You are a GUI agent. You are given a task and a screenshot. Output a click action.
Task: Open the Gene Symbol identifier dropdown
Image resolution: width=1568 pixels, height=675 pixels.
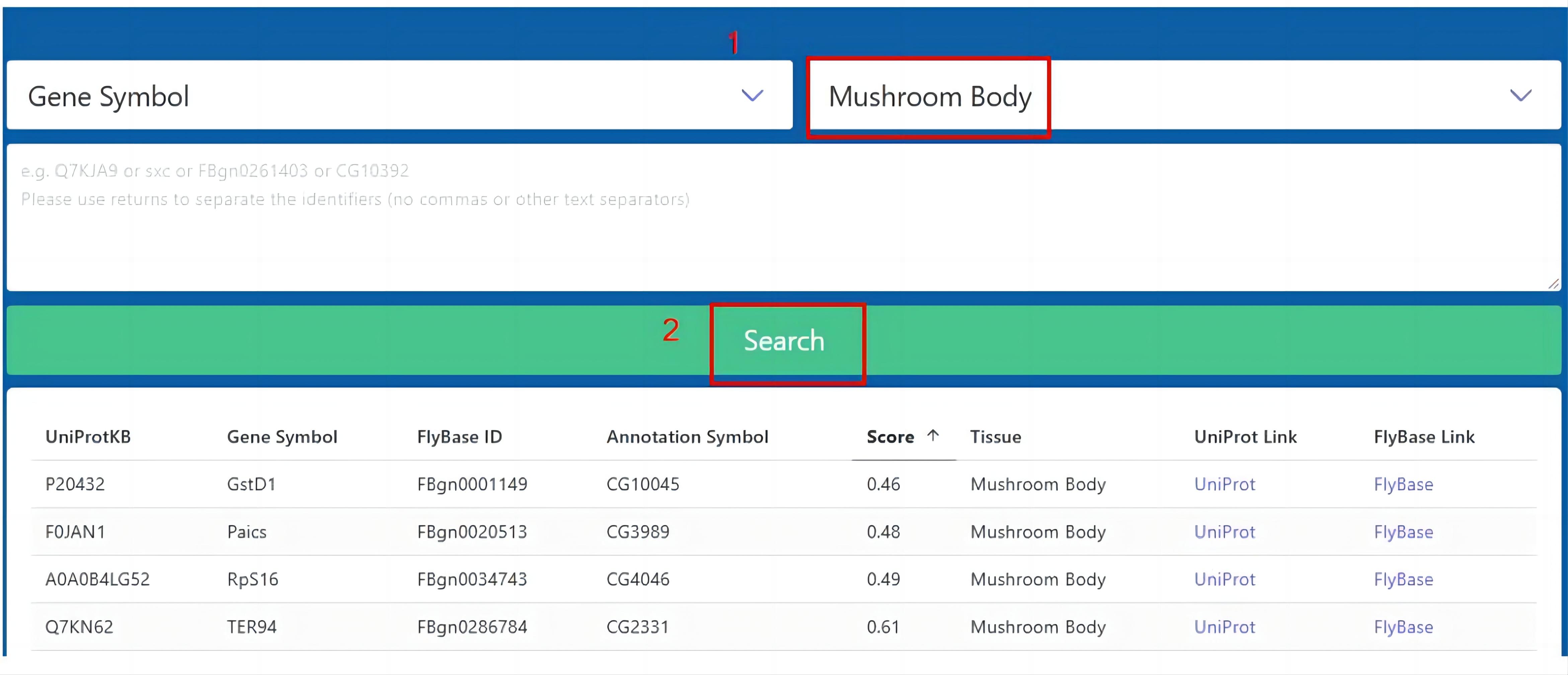[x=399, y=95]
